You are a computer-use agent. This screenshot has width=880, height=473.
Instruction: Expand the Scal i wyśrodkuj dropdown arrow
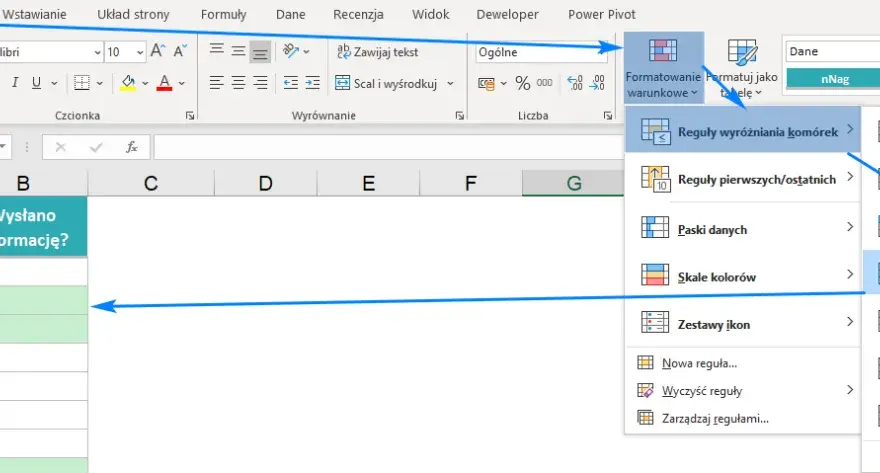click(x=450, y=84)
